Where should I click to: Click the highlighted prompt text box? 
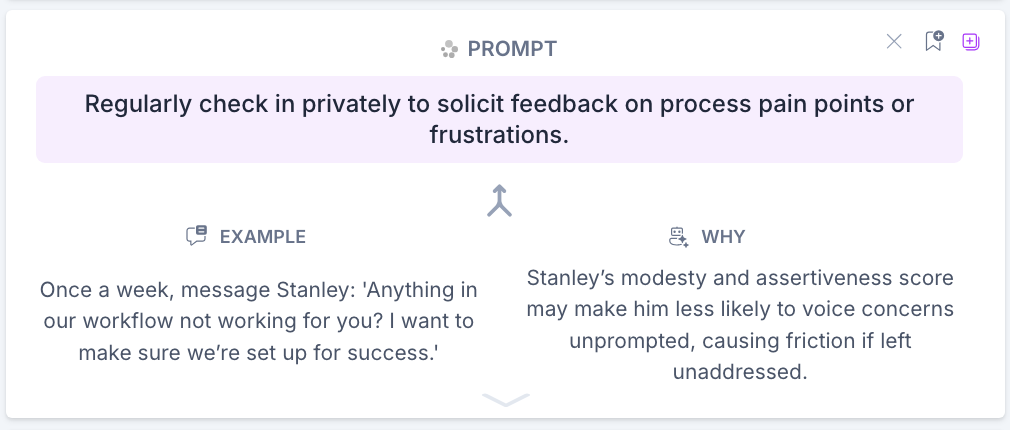tap(500, 119)
